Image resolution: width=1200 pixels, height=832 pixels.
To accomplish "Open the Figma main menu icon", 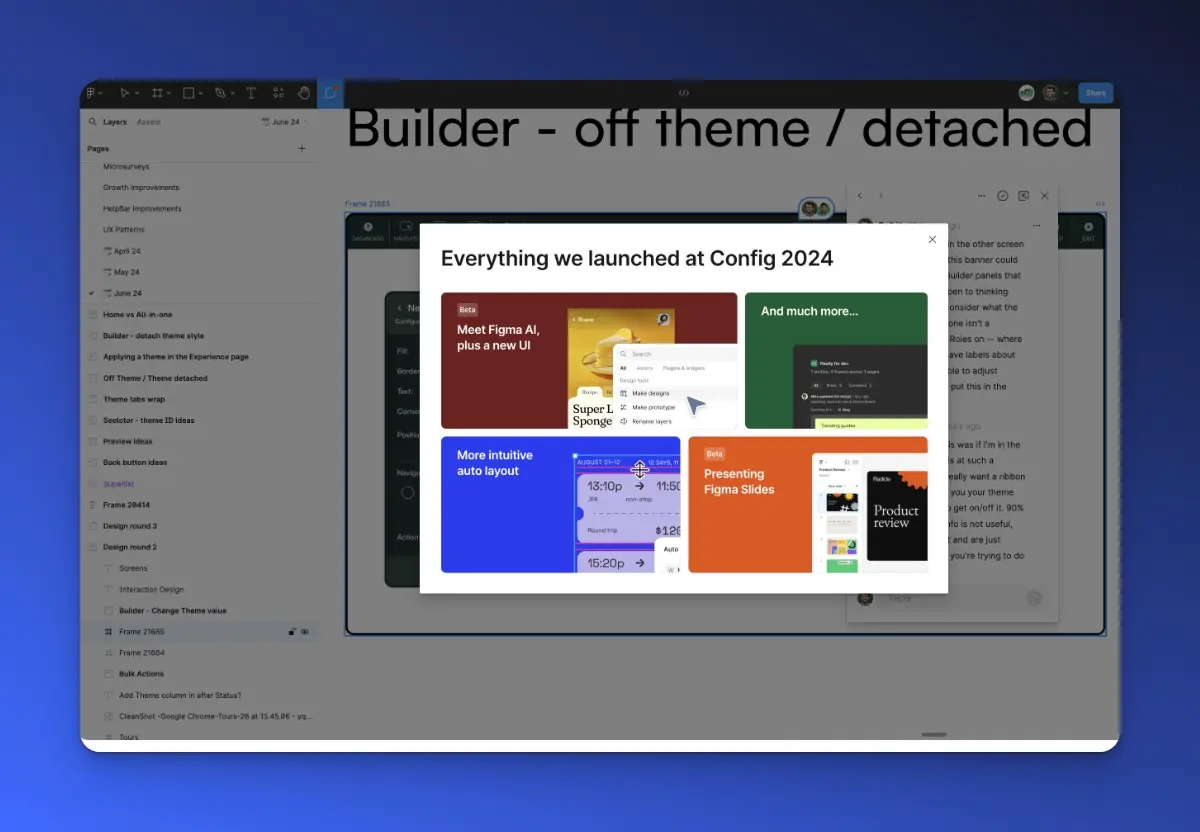I will pos(90,93).
